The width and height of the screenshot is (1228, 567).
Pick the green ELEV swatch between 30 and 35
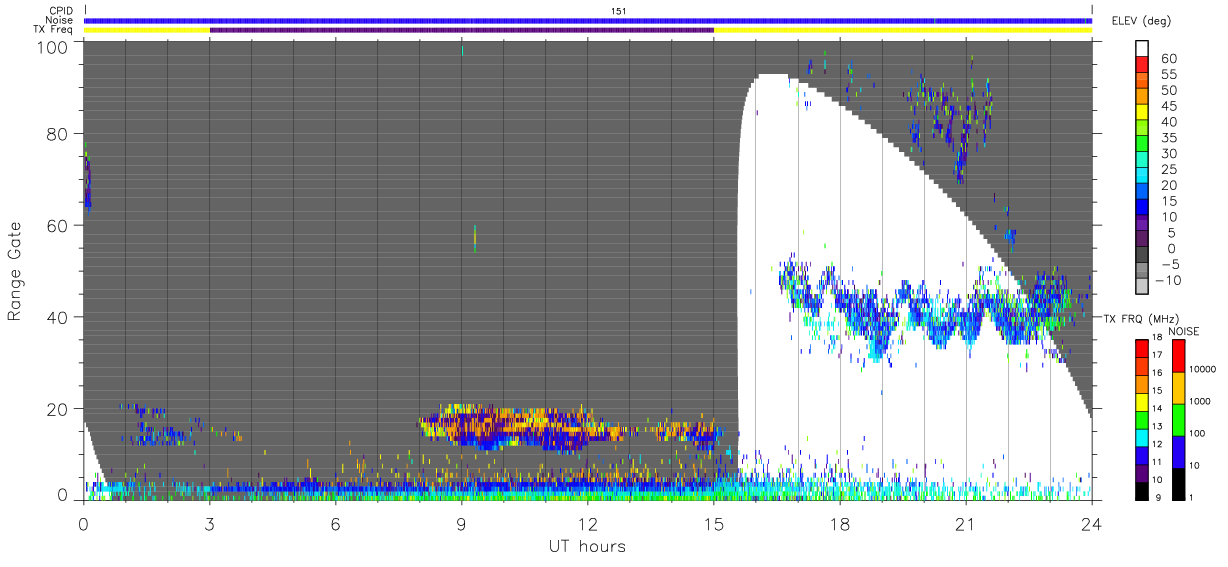(x=1142, y=145)
